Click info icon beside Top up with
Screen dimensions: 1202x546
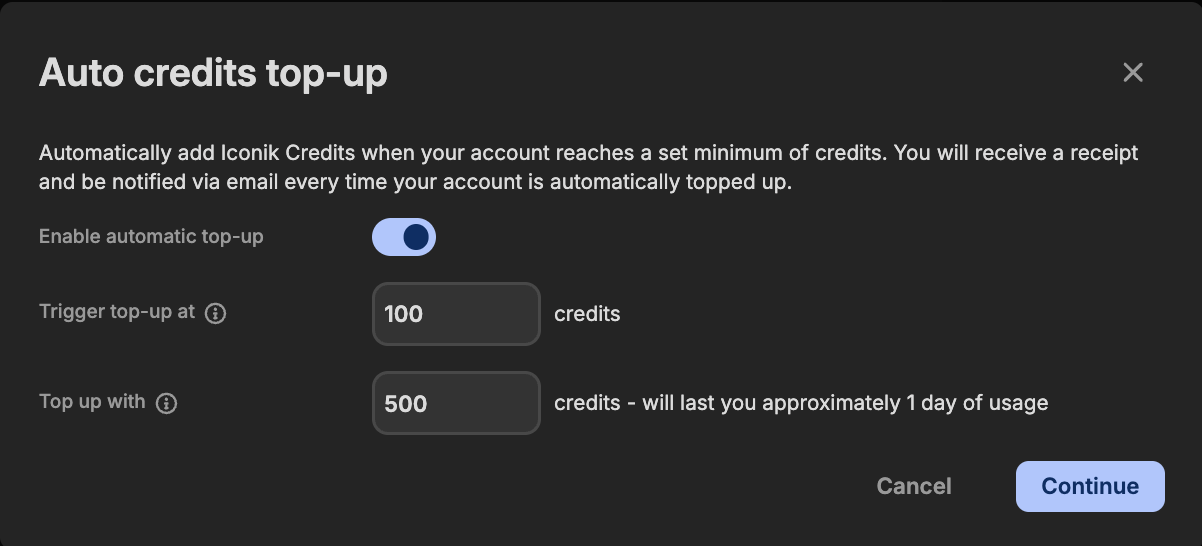pyautogui.click(x=167, y=403)
